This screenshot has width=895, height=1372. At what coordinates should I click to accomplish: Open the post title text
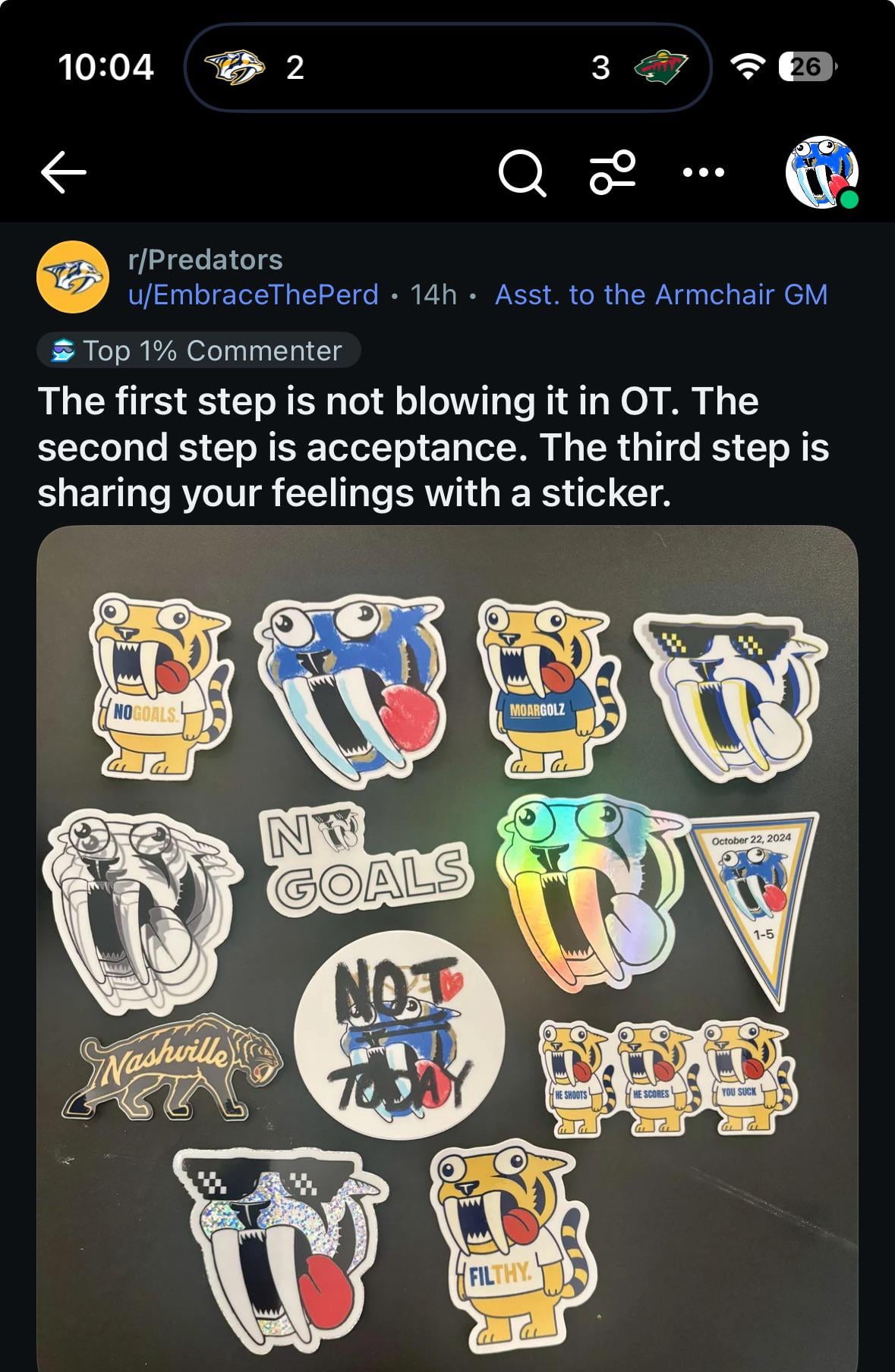(433, 447)
